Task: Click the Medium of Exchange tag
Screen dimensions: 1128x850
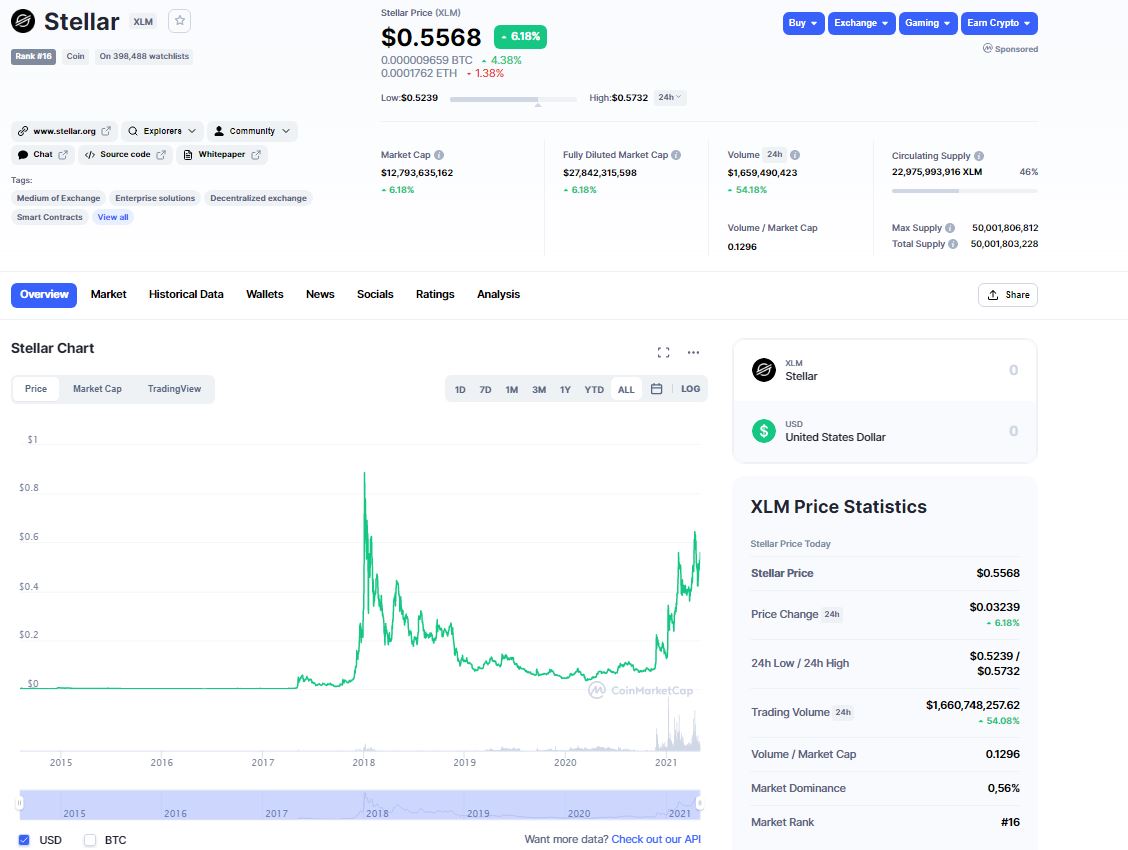Action: [58, 198]
